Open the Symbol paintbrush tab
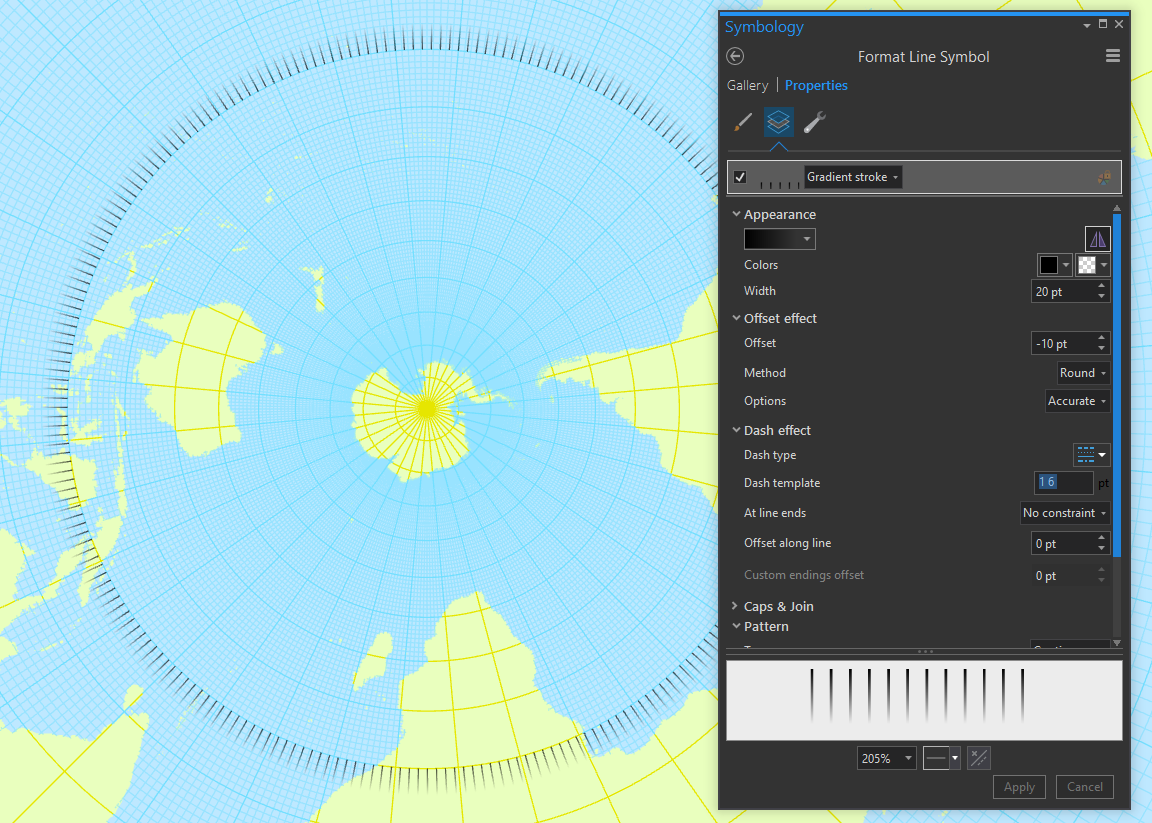The width and height of the screenshot is (1152, 823). tap(743, 122)
